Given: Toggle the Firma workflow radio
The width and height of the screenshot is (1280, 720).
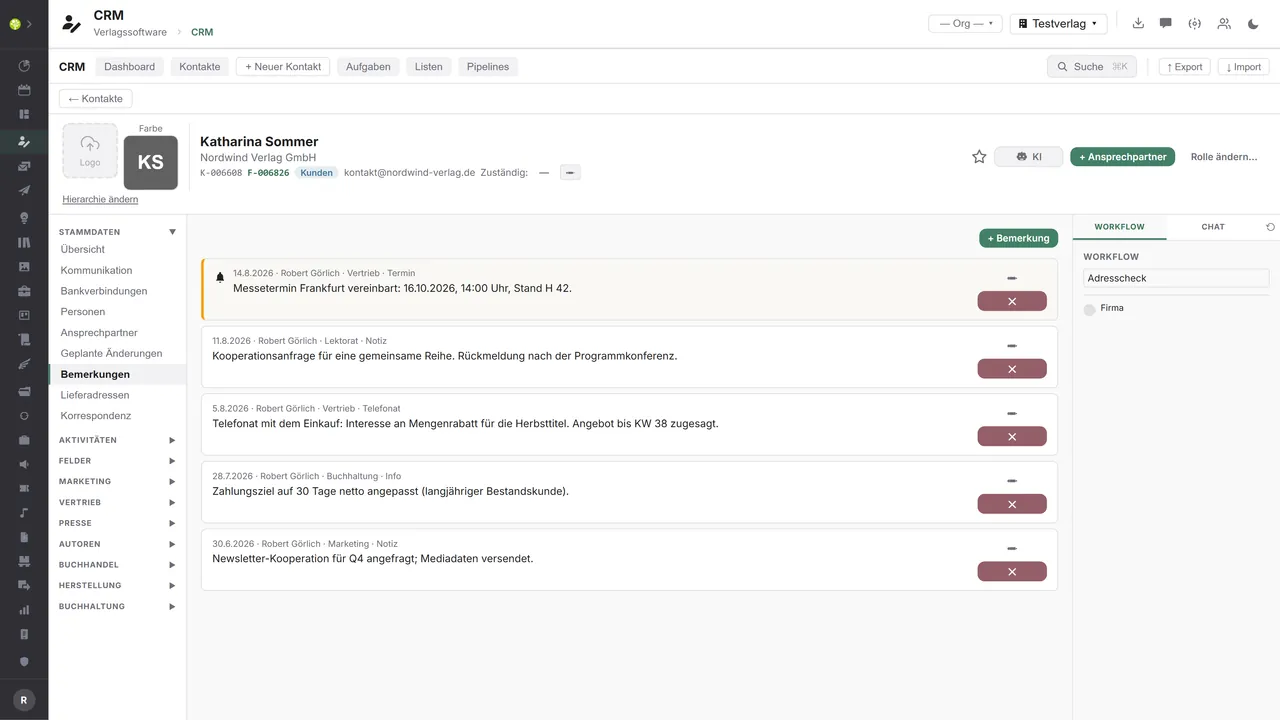Looking at the screenshot, I should [1090, 310].
